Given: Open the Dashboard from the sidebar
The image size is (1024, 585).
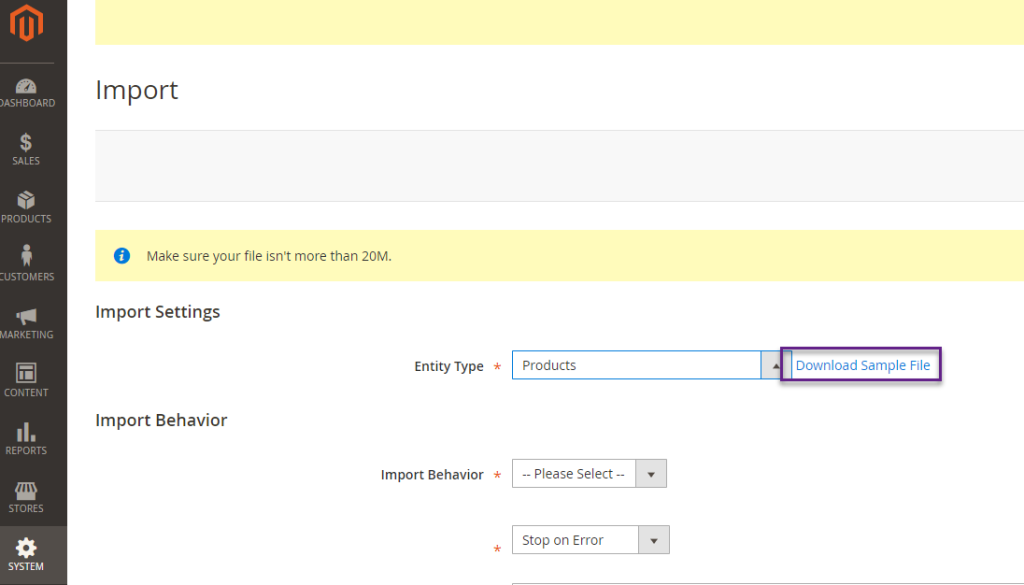Looking at the screenshot, I should [x=27, y=93].
